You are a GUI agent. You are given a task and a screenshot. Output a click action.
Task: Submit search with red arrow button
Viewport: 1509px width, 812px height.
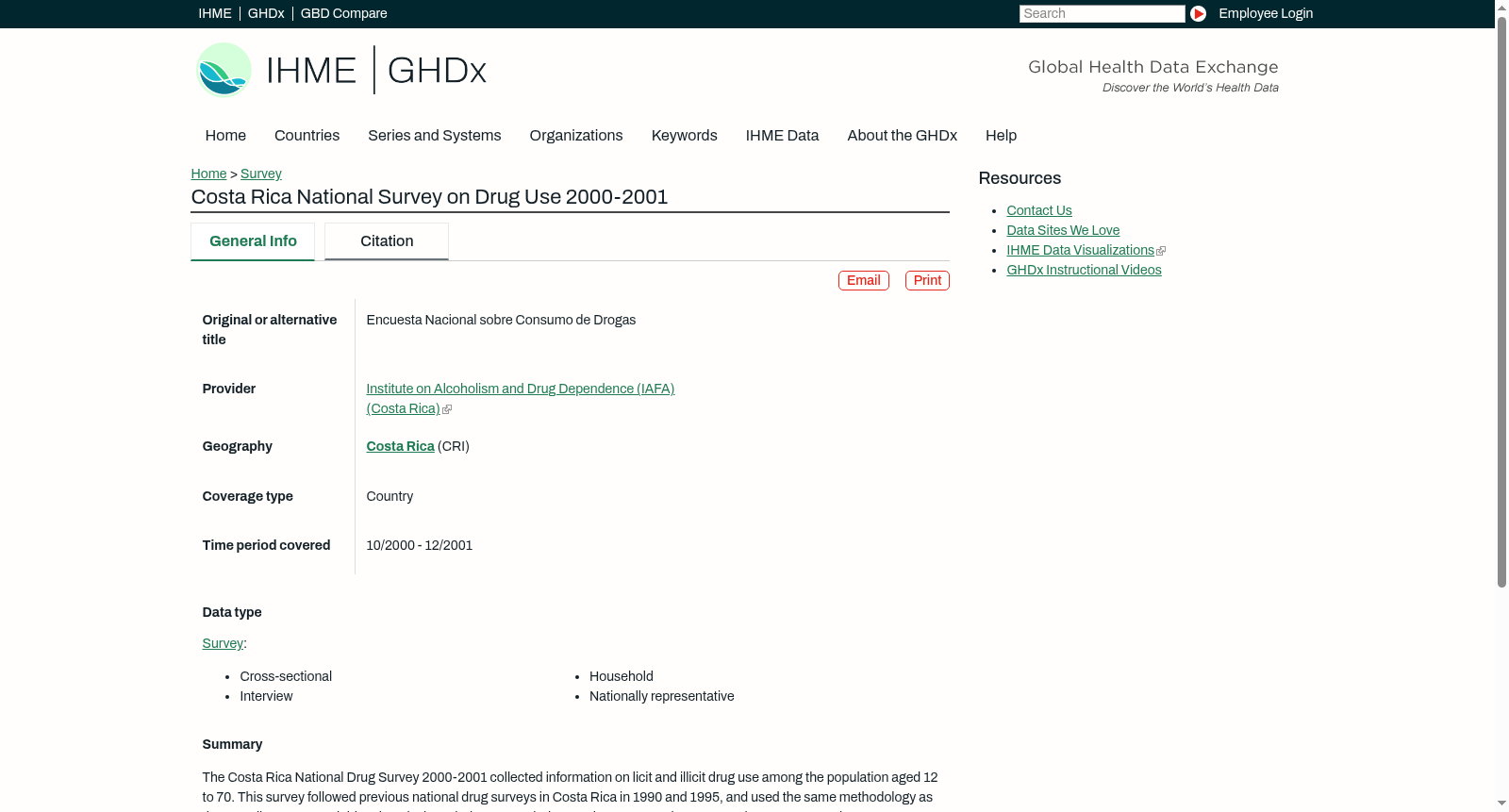click(x=1198, y=13)
